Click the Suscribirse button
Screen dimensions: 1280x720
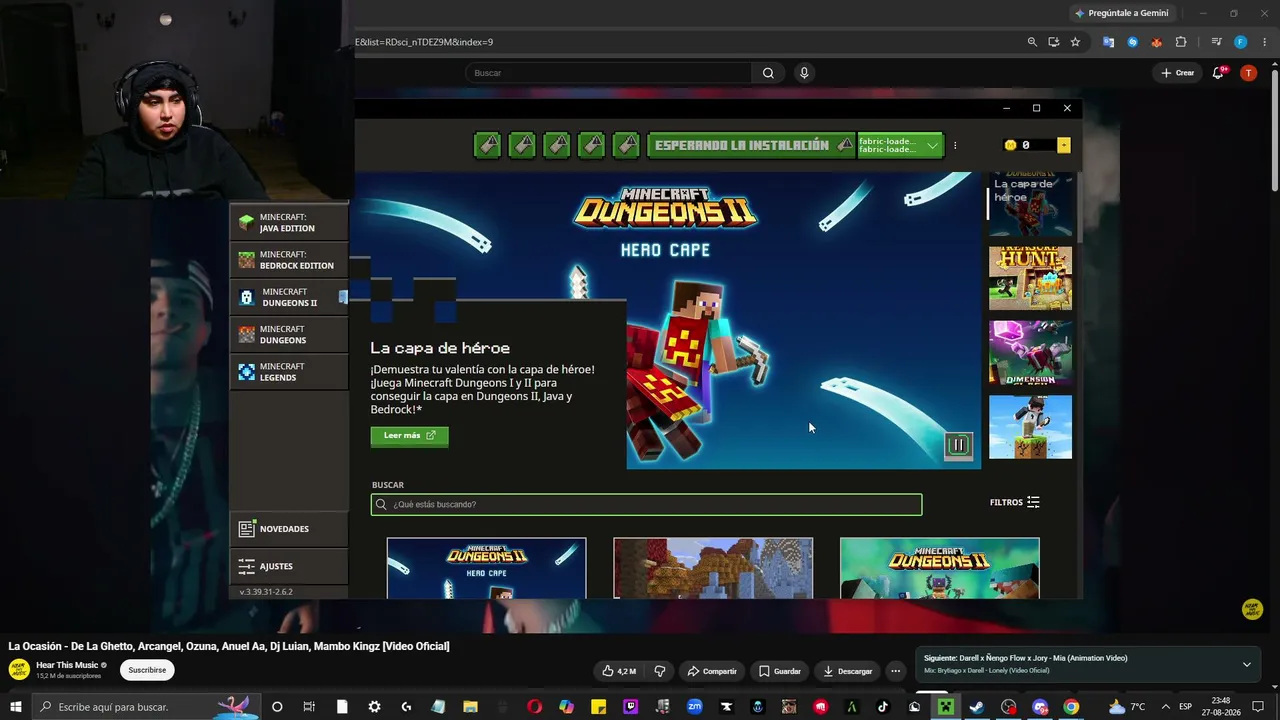147,670
